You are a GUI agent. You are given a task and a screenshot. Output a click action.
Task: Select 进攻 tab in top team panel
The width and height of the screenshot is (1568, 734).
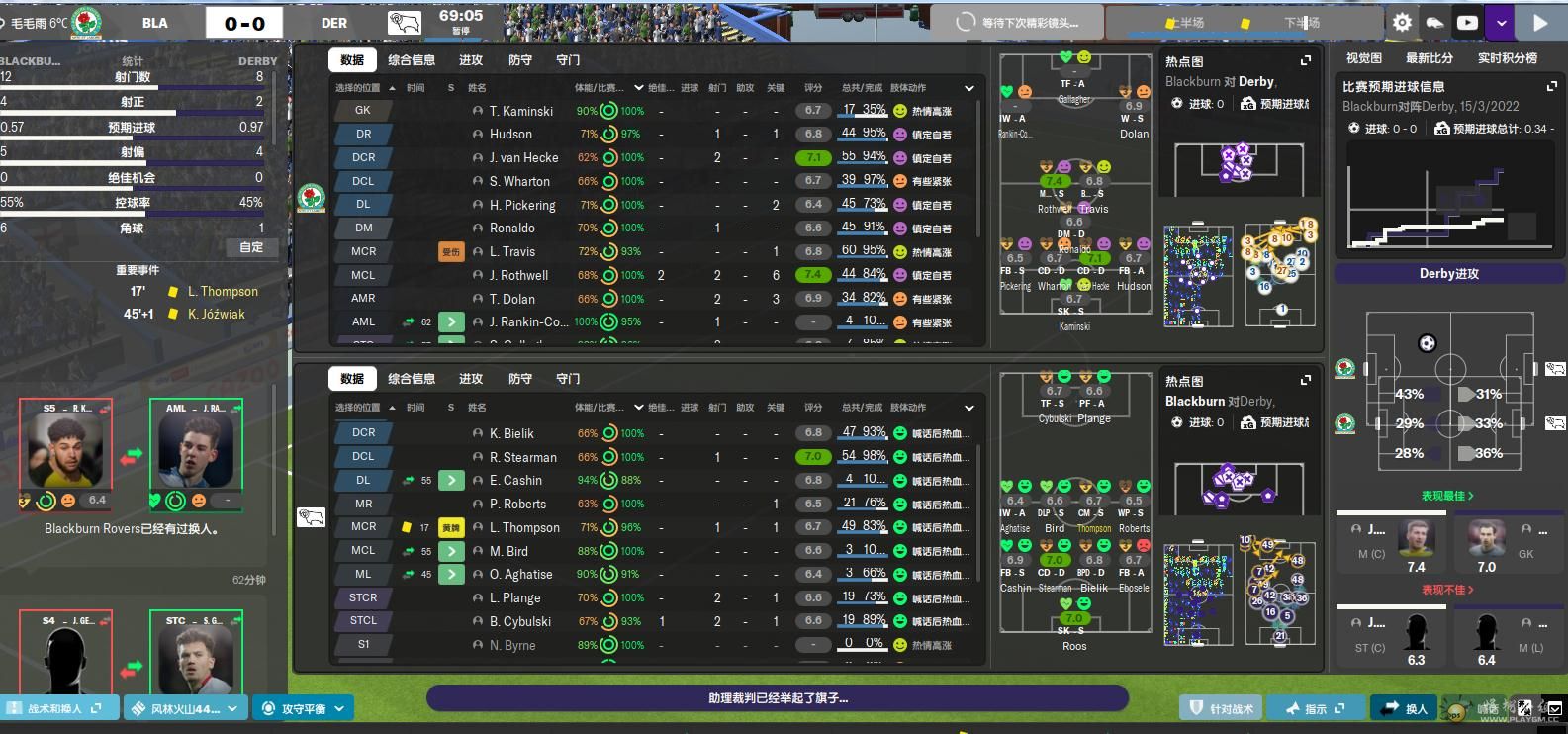pos(471,60)
